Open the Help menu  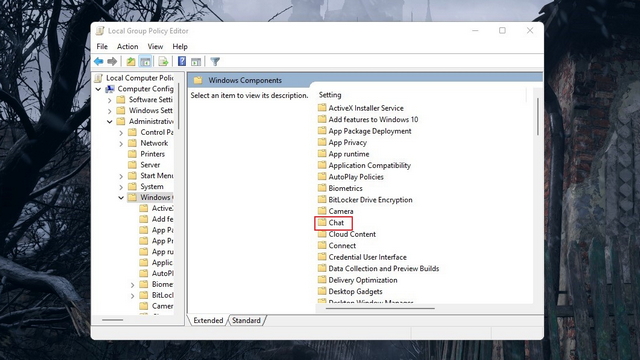point(180,47)
